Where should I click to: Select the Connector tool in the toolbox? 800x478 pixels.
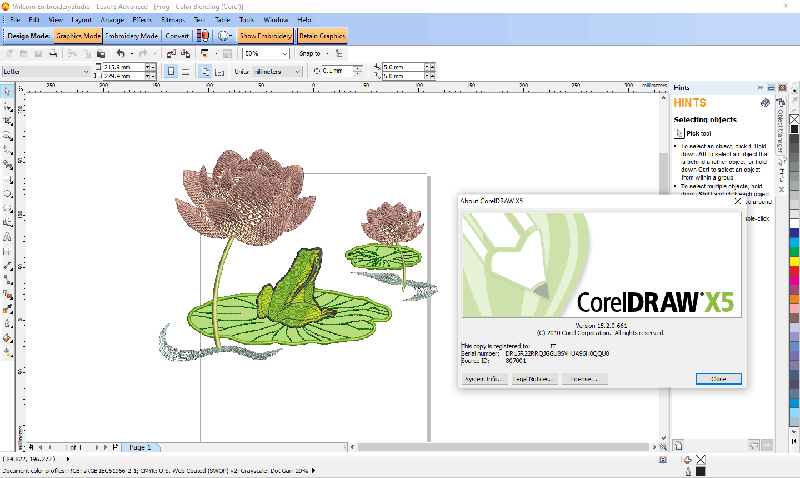pyautogui.click(x=7, y=280)
